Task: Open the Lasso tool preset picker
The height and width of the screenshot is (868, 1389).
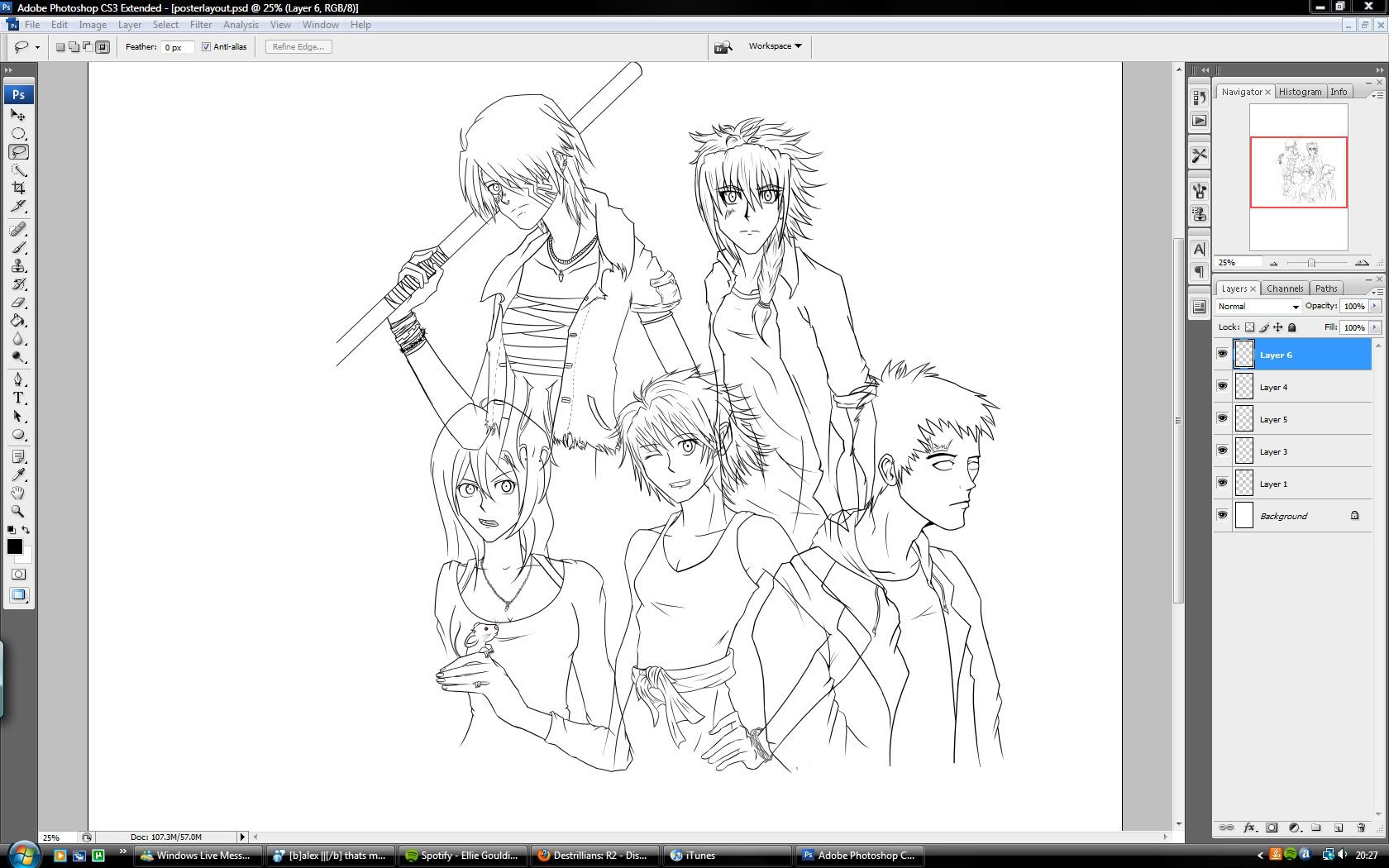Action: click(37, 47)
